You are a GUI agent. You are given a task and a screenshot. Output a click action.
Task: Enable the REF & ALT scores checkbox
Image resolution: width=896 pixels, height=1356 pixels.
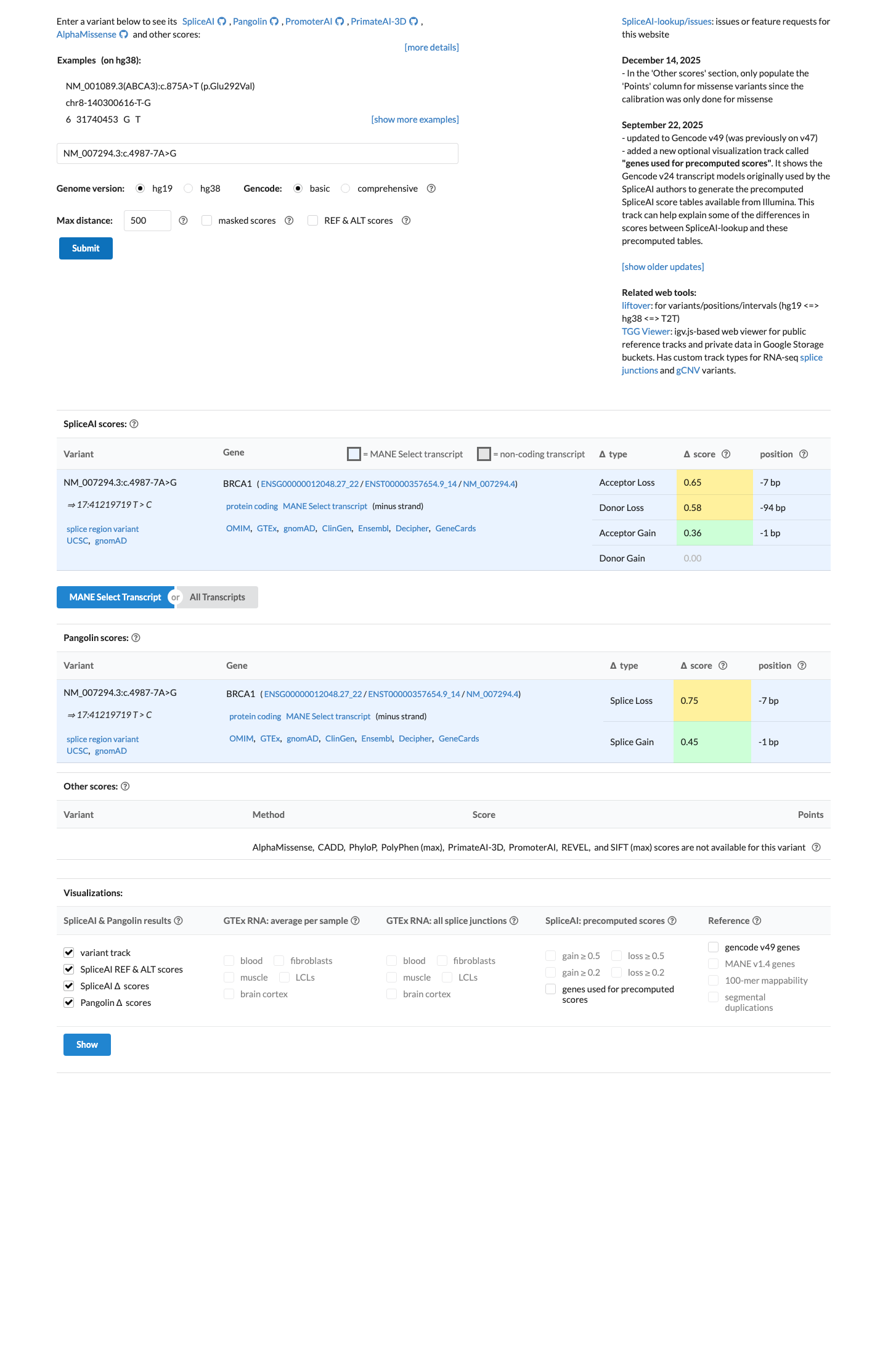tap(313, 221)
